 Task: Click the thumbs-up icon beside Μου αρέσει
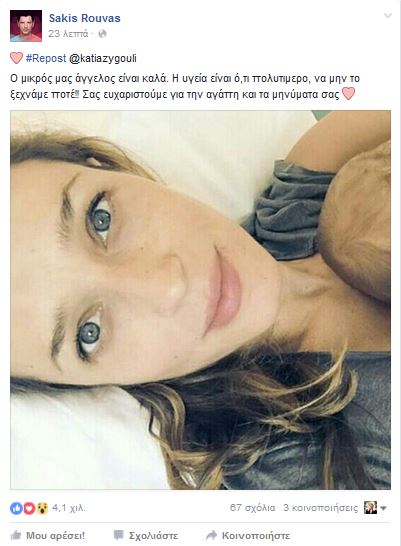[x=16, y=535]
